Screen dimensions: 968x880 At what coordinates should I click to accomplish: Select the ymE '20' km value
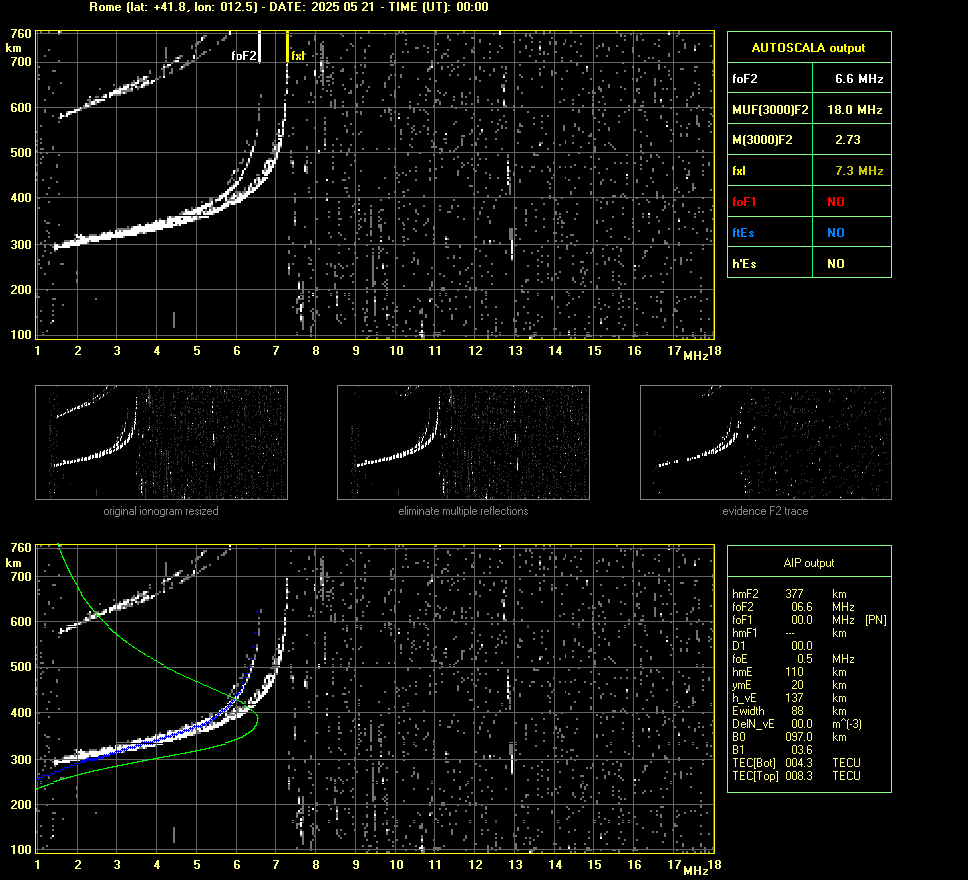coord(797,684)
